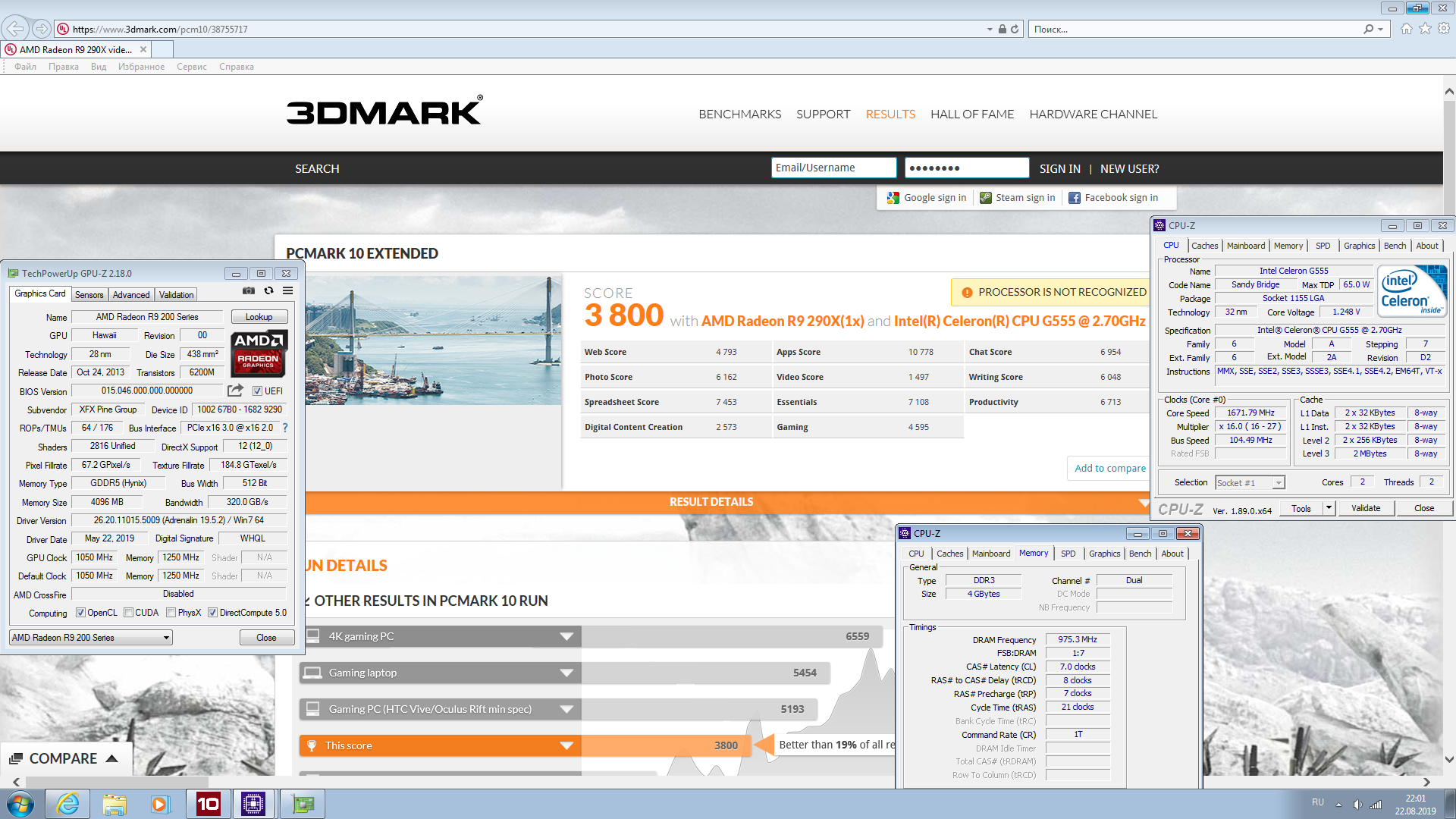Image resolution: width=1456 pixels, height=819 pixels.
Task: Click BIOS share/export icon in GPU-Z
Action: 235,391
